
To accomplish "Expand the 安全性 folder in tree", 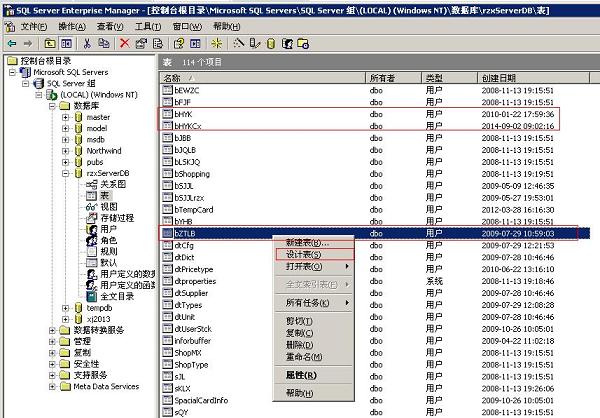I will (x=52, y=363).
